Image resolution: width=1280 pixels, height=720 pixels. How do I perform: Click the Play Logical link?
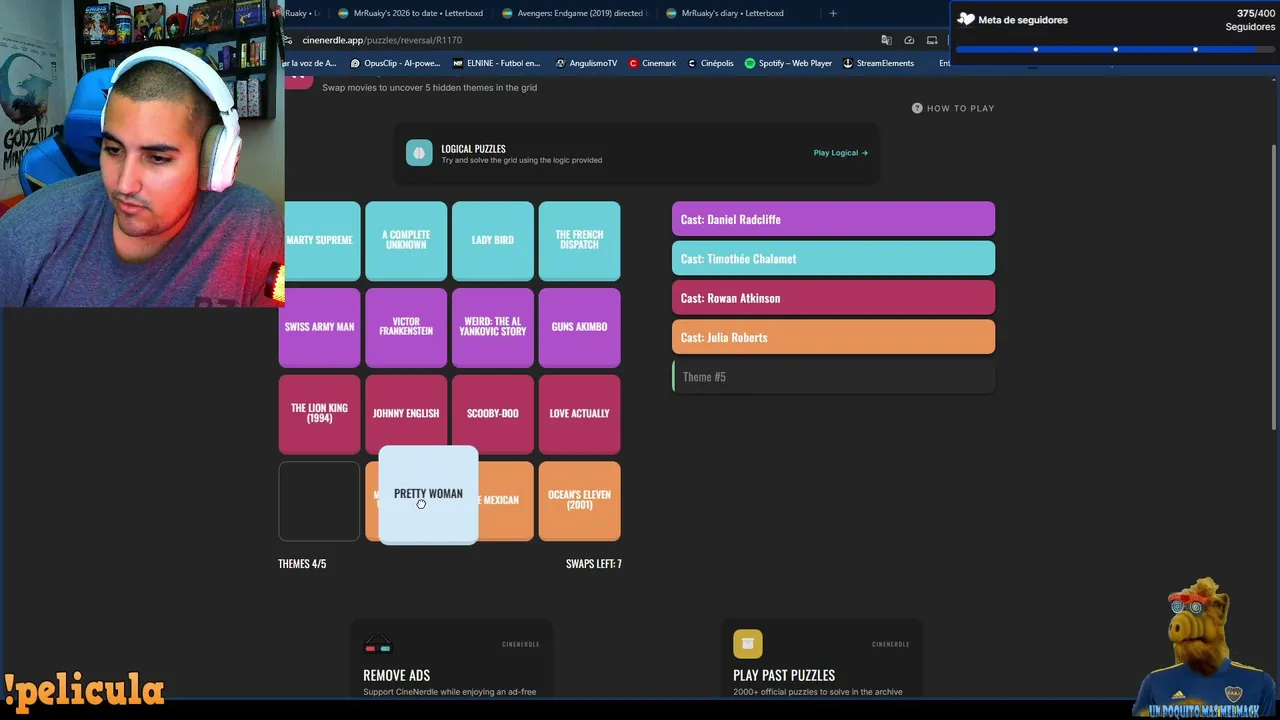tap(840, 153)
